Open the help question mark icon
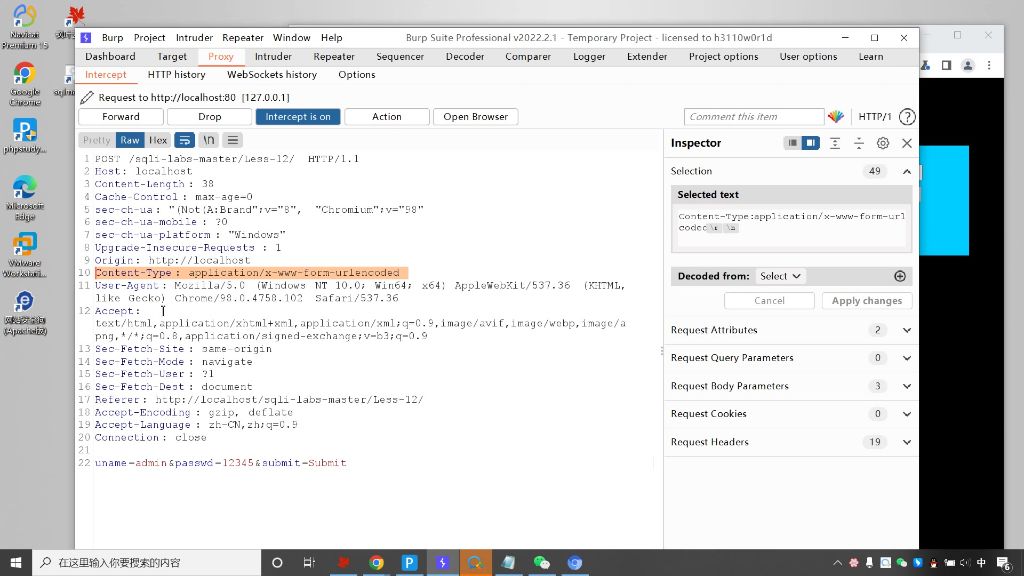 tap(906, 116)
